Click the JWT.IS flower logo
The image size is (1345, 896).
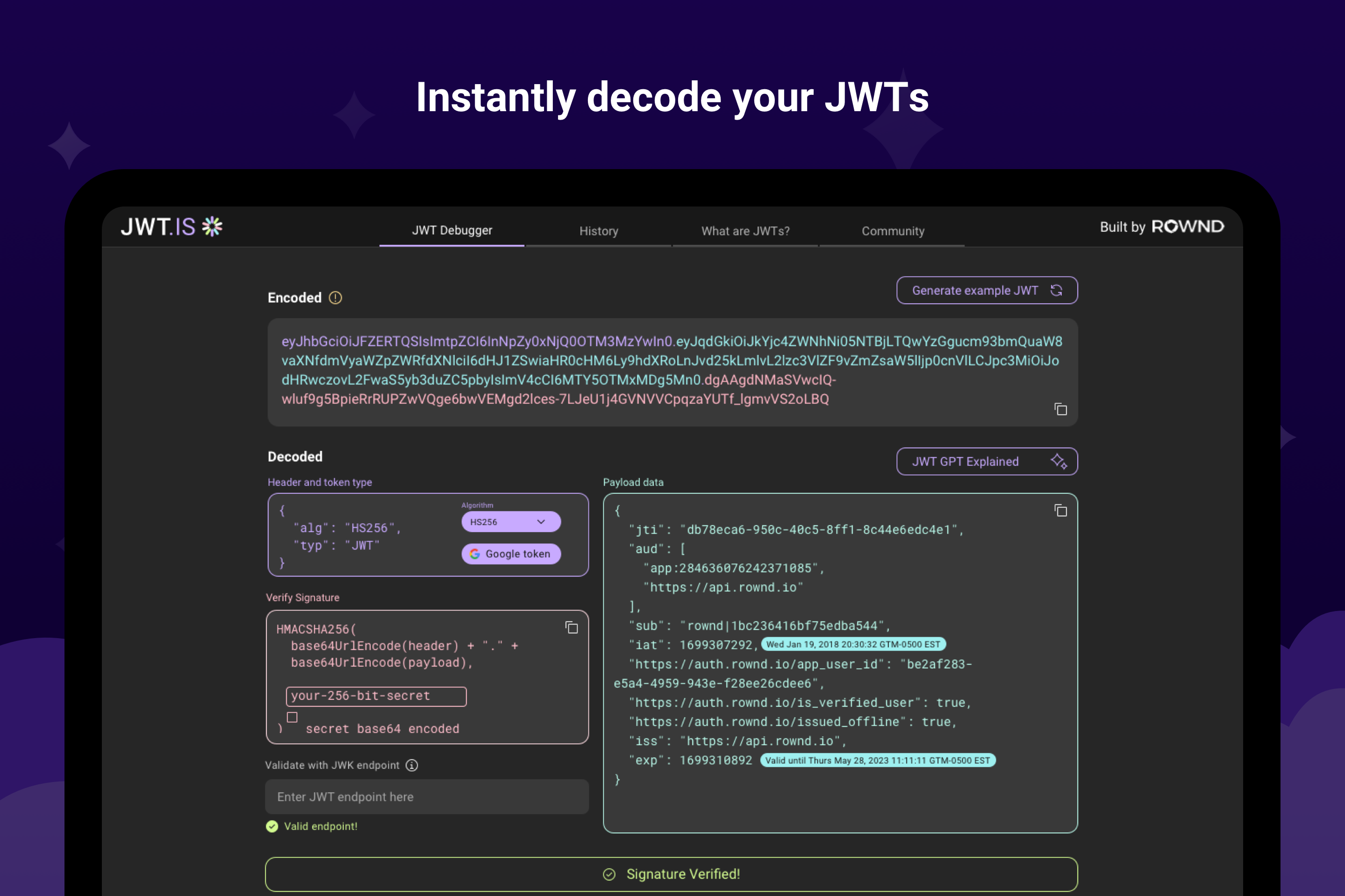coord(213,227)
